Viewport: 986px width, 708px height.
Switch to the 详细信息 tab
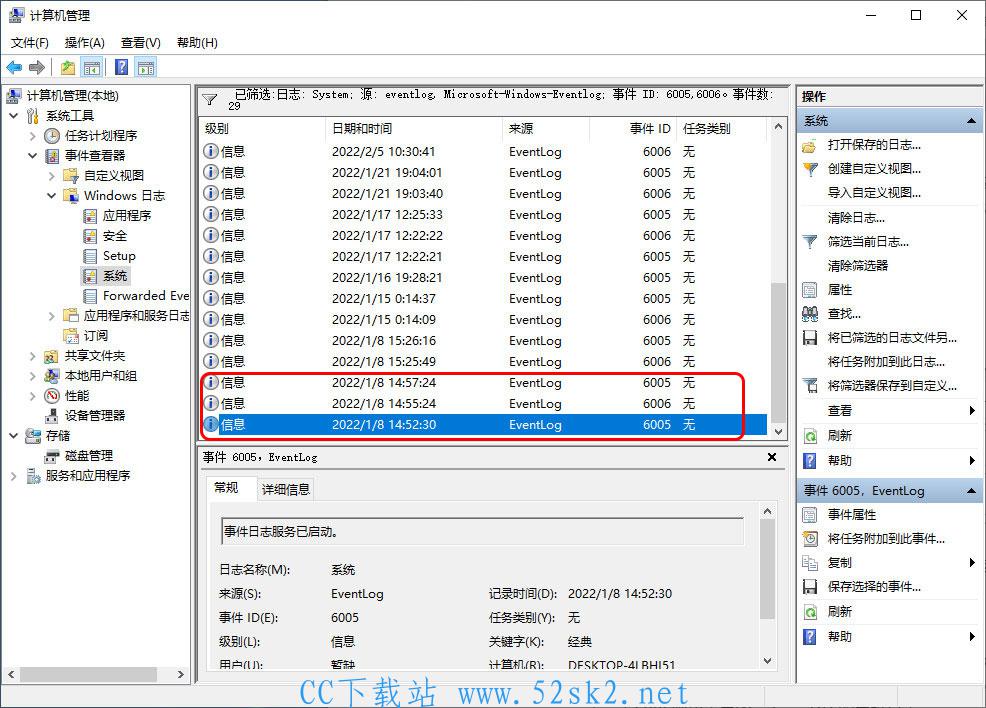tap(285, 489)
